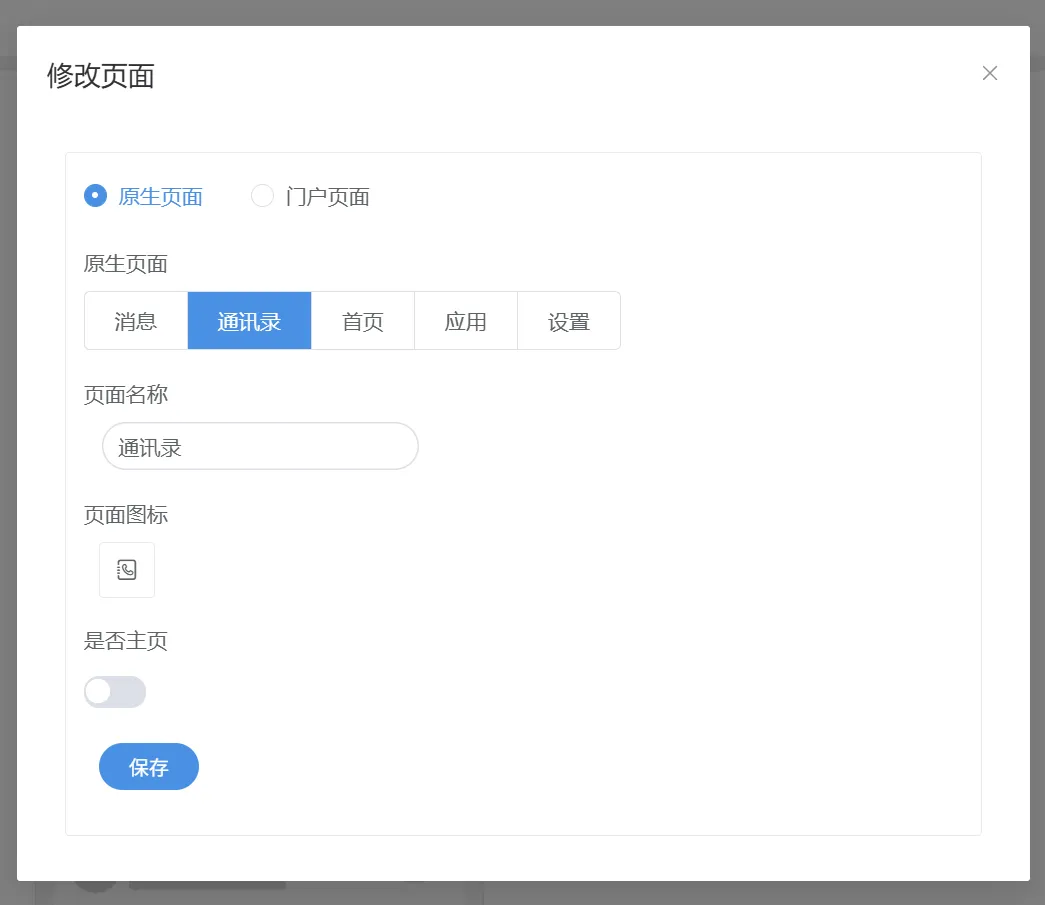Click the 是否主页 field label

pyautogui.click(x=126, y=641)
